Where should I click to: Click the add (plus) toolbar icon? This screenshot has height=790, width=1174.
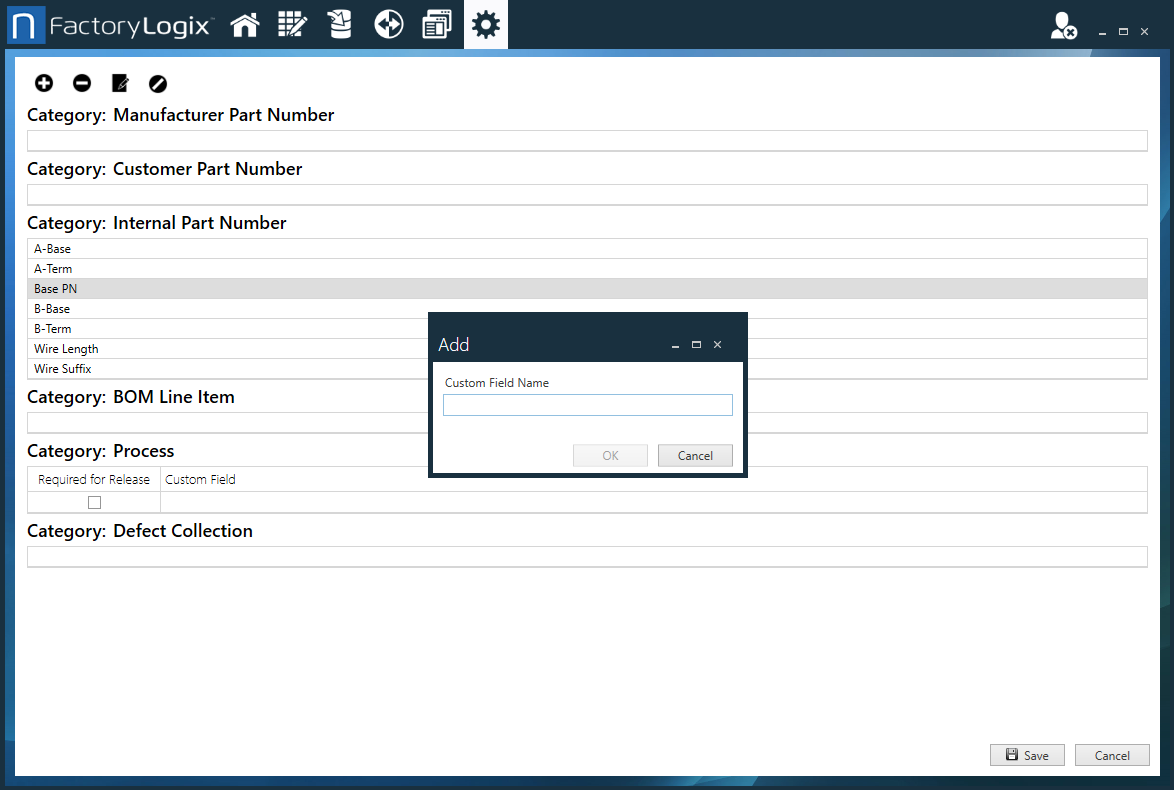(44, 83)
